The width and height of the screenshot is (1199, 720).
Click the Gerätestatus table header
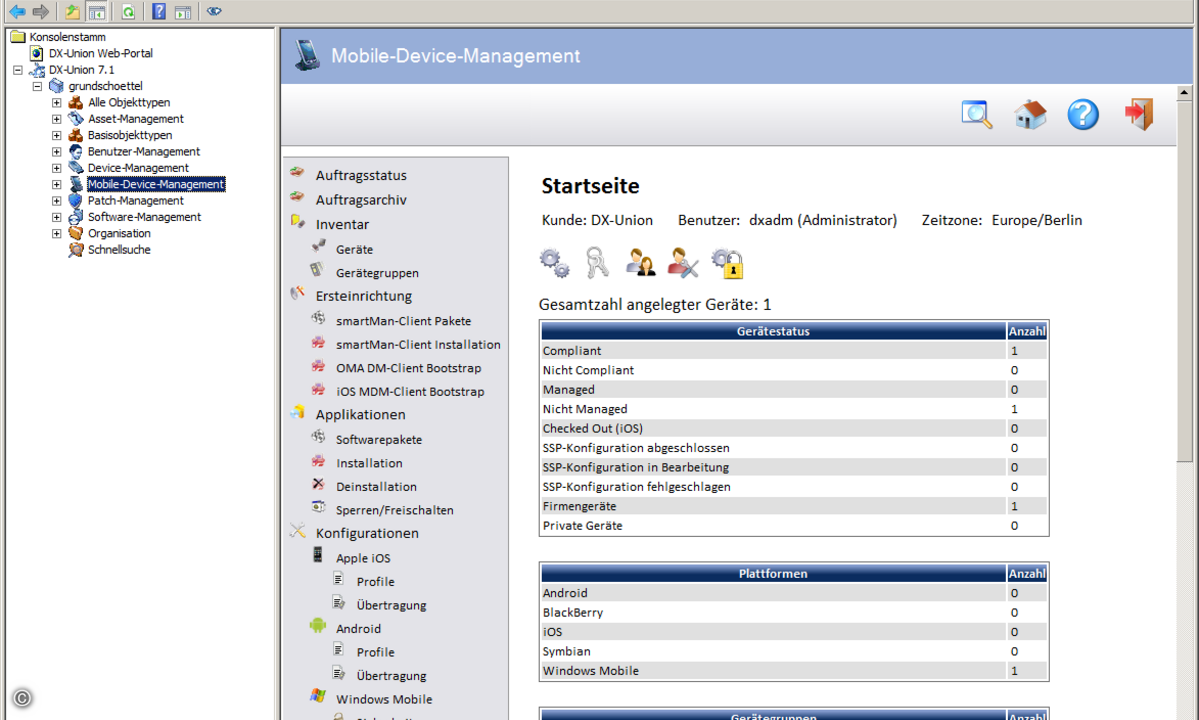point(773,331)
